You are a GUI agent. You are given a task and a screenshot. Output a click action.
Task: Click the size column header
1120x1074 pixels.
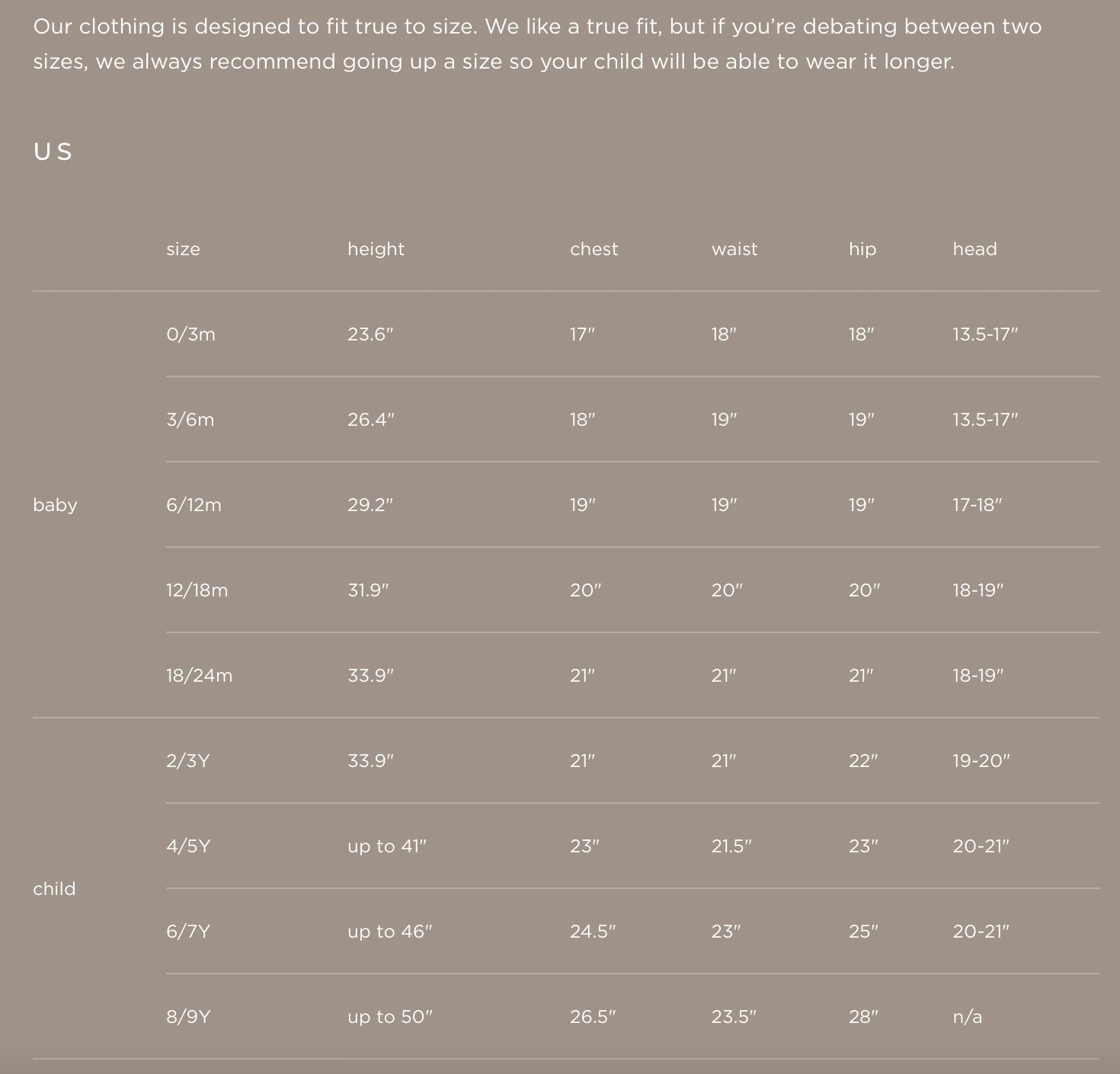[183, 249]
